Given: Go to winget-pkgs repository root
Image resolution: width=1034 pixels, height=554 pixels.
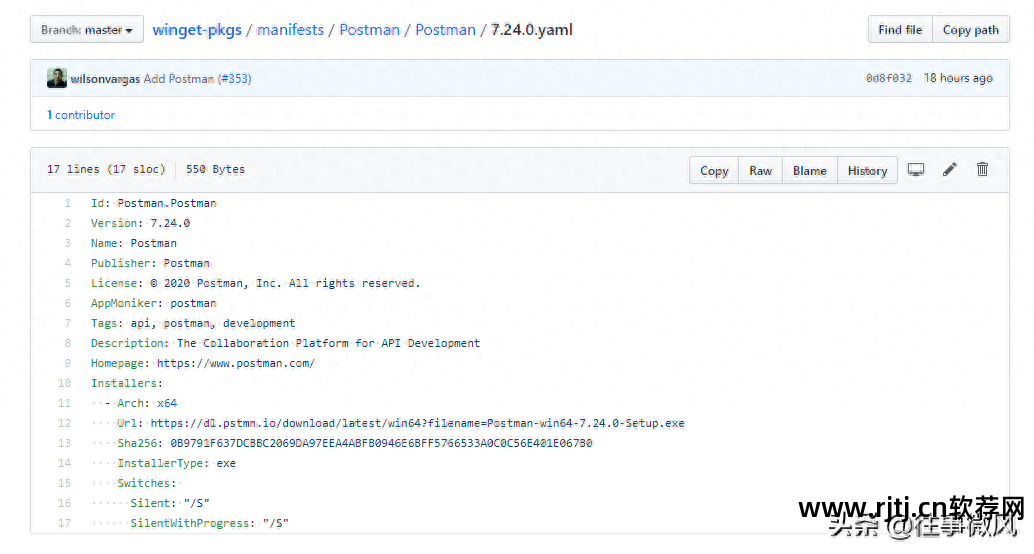Looking at the screenshot, I should [199, 30].
